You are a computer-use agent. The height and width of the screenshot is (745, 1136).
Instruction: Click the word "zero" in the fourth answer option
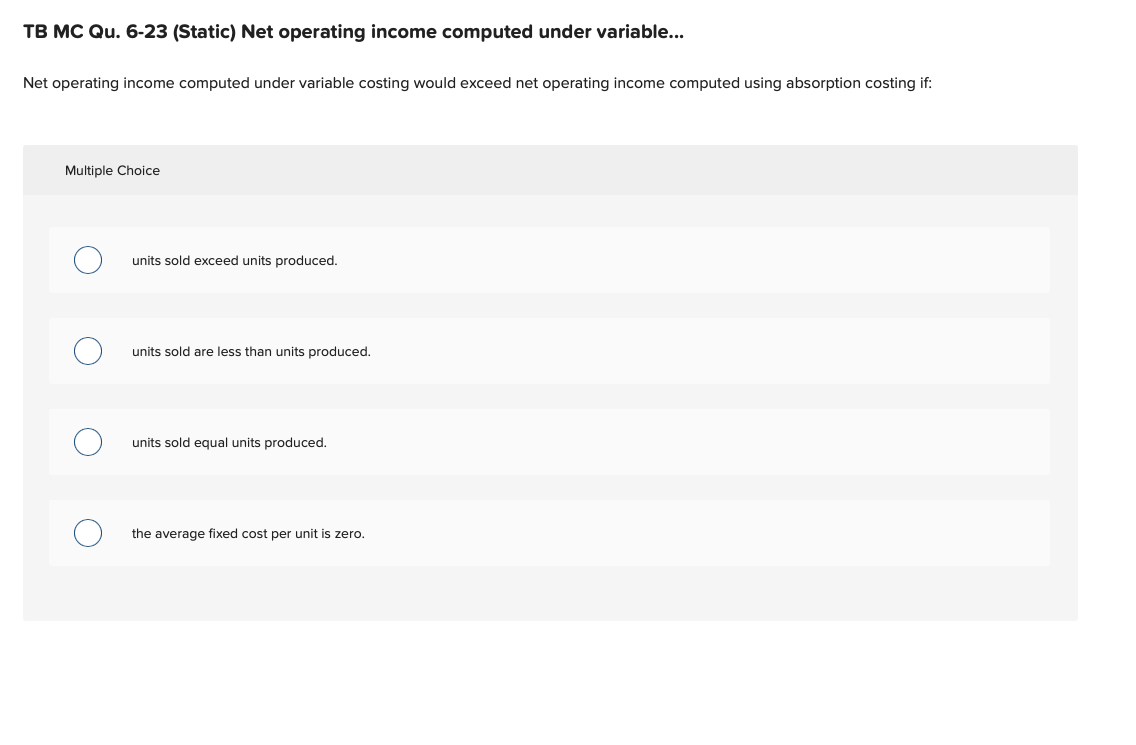[348, 534]
